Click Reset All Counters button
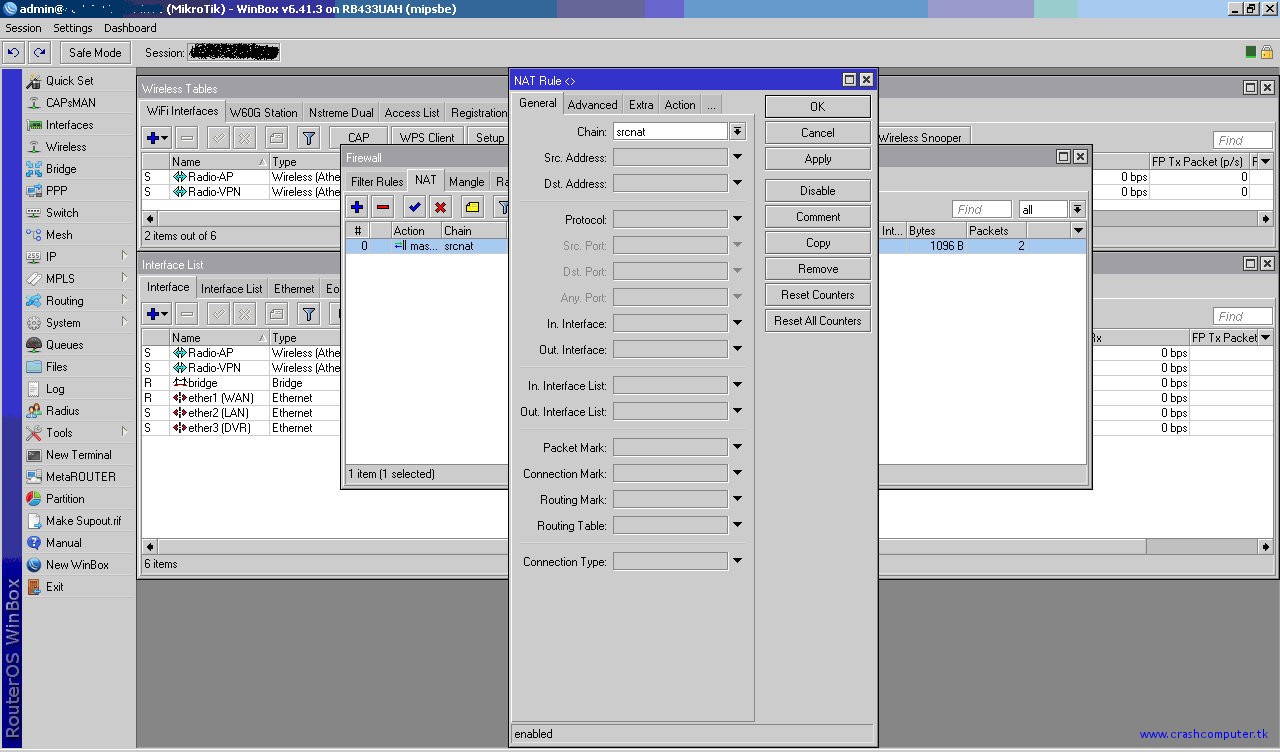The height and width of the screenshot is (752, 1280). tap(817, 320)
